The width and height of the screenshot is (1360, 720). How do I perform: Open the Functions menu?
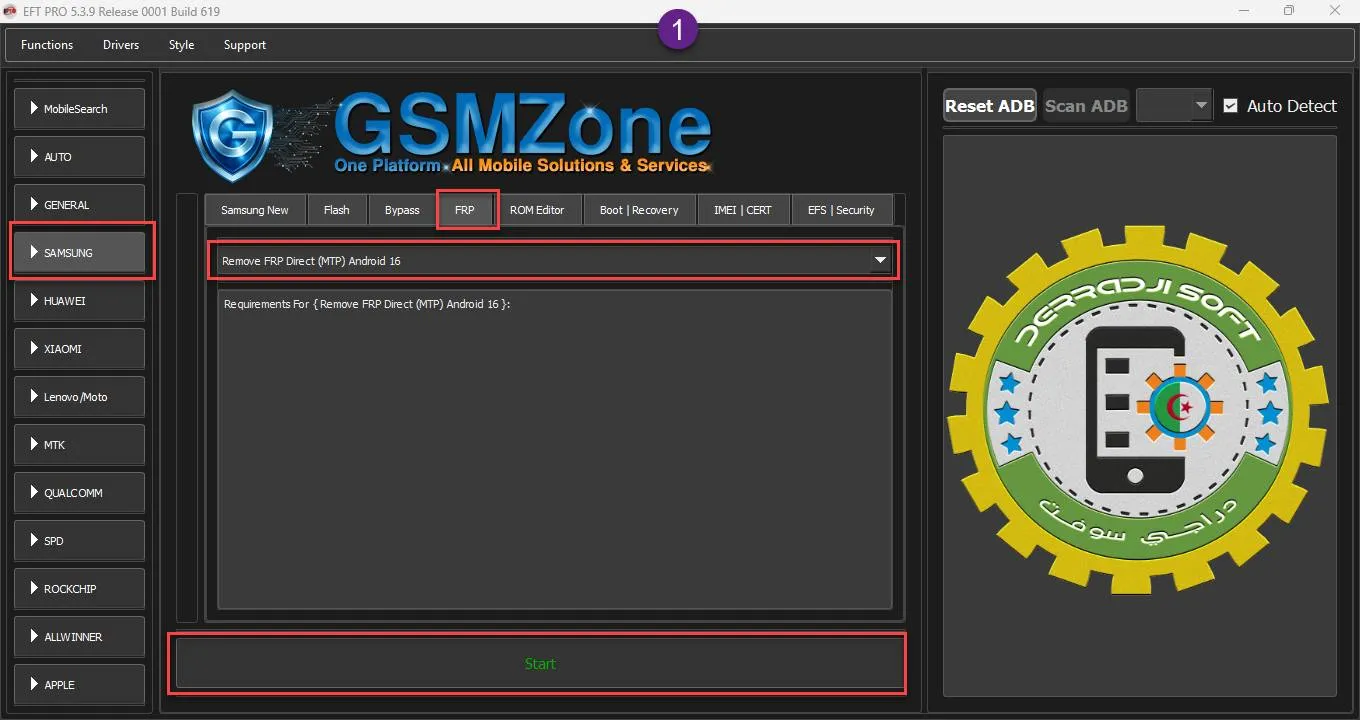pyautogui.click(x=47, y=45)
